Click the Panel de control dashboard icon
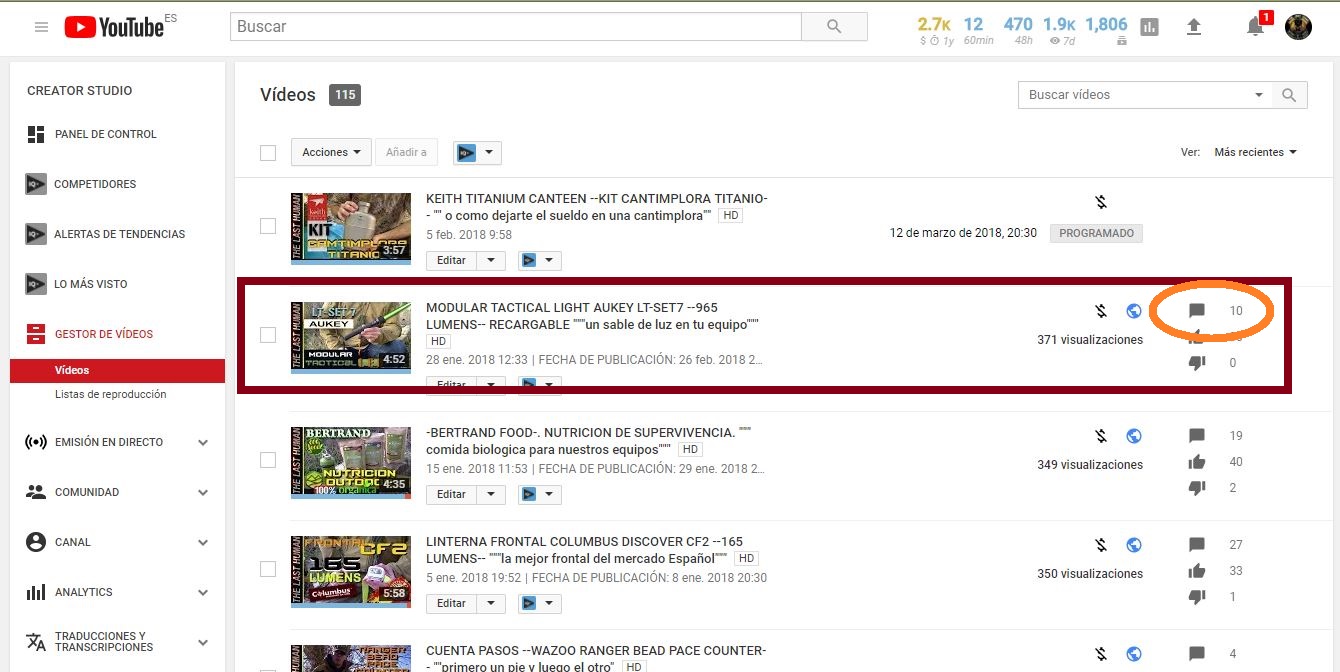Screen dimensions: 1340x672 click(36, 134)
